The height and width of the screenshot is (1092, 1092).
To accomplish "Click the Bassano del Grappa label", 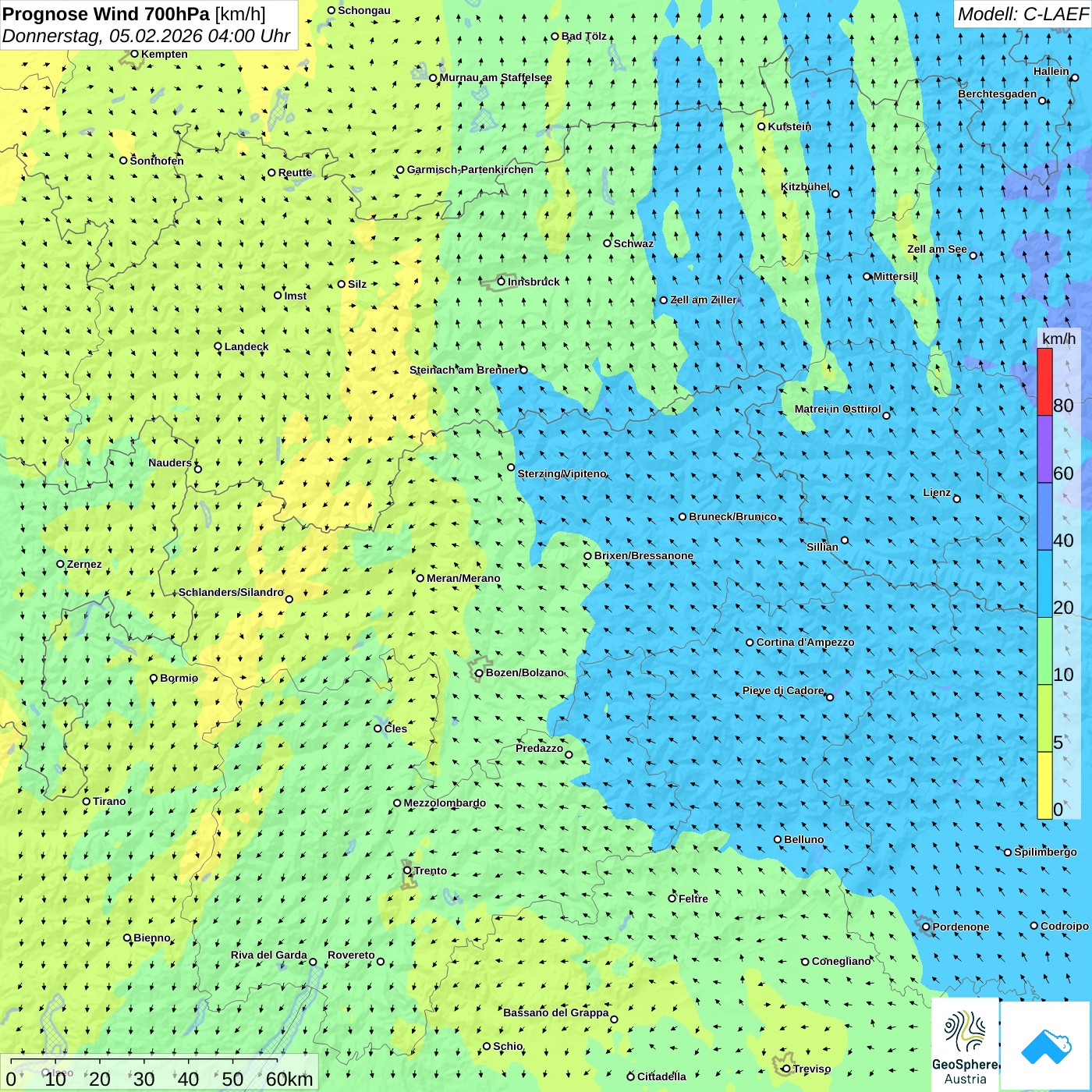I will (x=555, y=1012).
